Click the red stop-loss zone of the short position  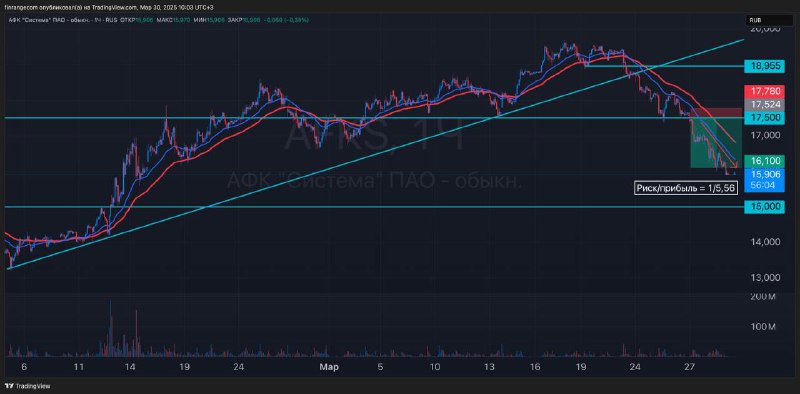[724, 113]
